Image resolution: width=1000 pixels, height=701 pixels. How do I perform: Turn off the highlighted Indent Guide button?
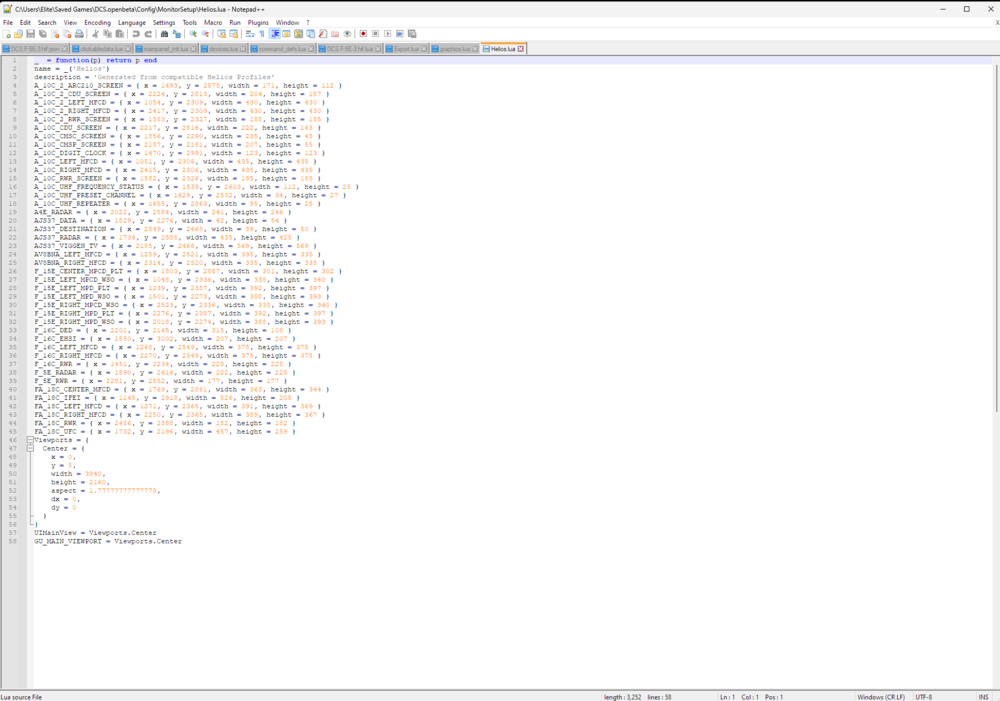click(x=274, y=34)
